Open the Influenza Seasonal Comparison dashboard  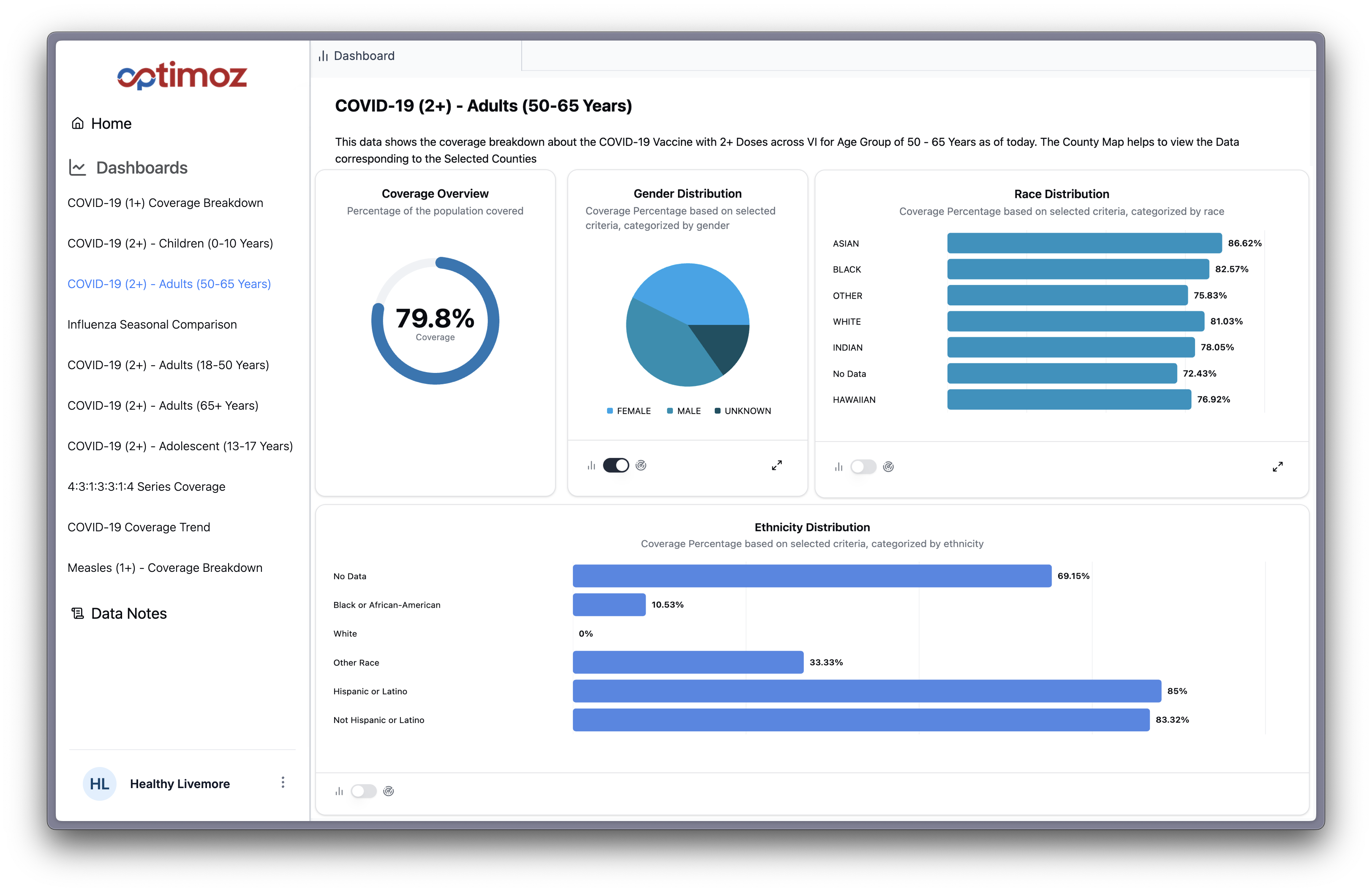click(x=152, y=324)
